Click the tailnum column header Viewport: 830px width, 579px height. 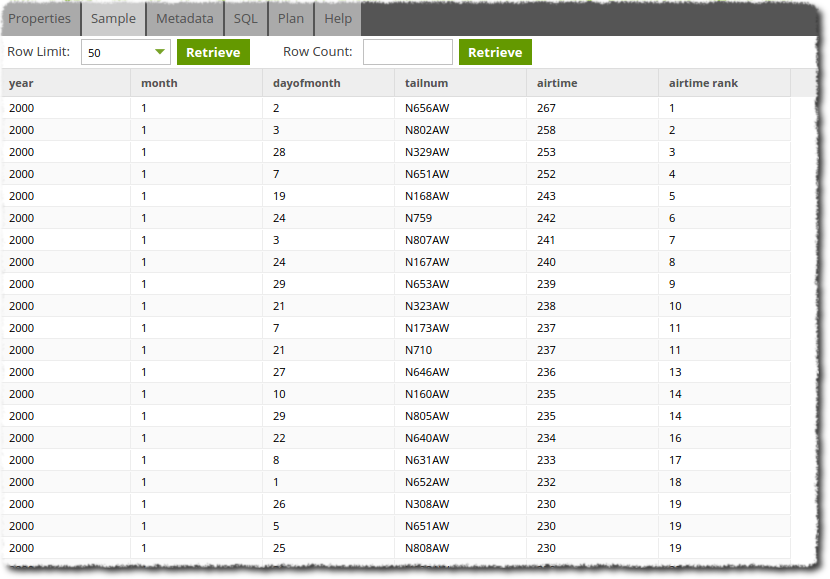pos(461,83)
